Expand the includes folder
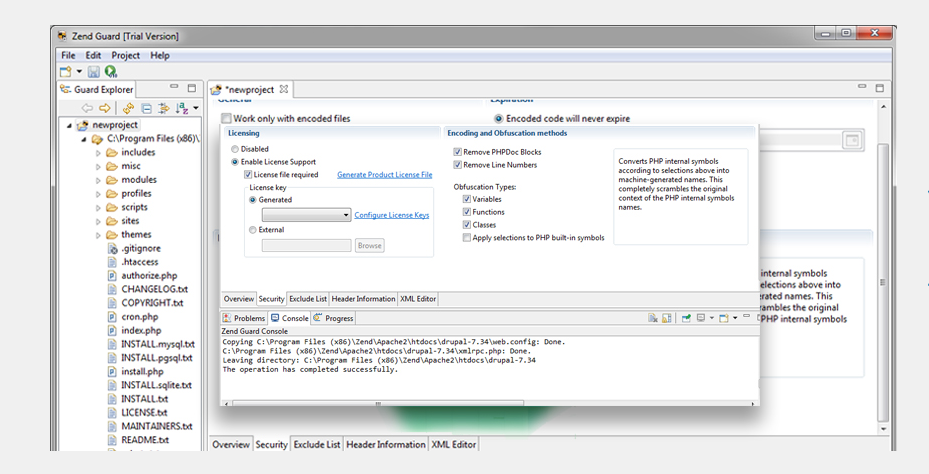The width and height of the screenshot is (929, 474). click(x=98, y=153)
